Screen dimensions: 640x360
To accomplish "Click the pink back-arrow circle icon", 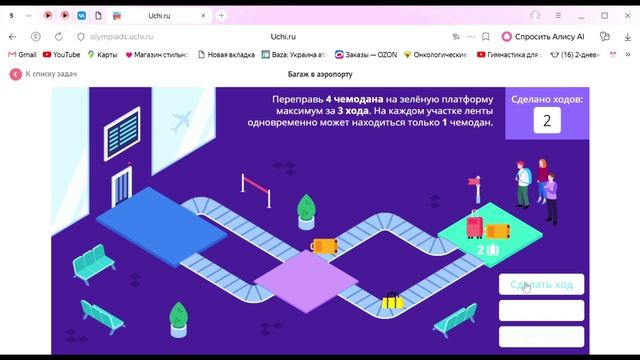I will coord(16,74).
